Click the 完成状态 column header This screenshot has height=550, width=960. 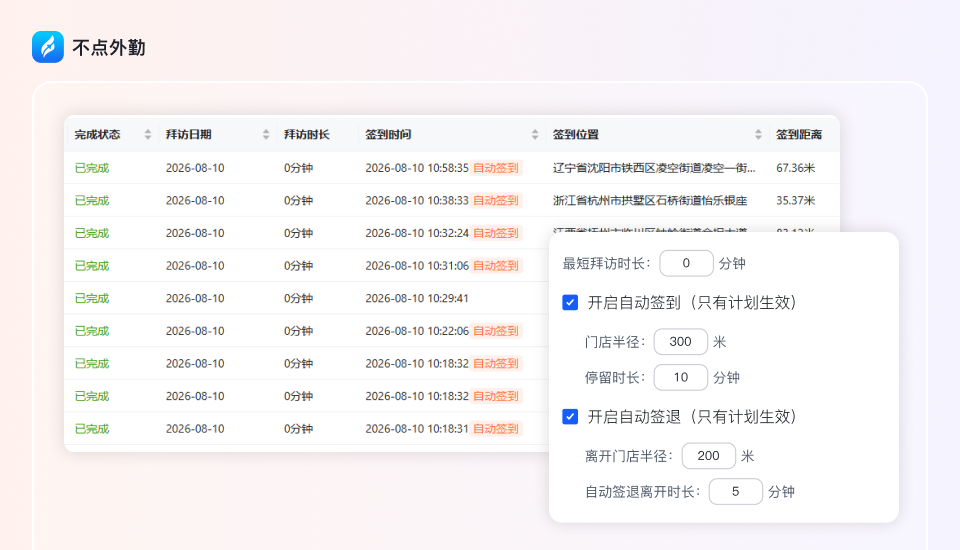(x=97, y=134)
